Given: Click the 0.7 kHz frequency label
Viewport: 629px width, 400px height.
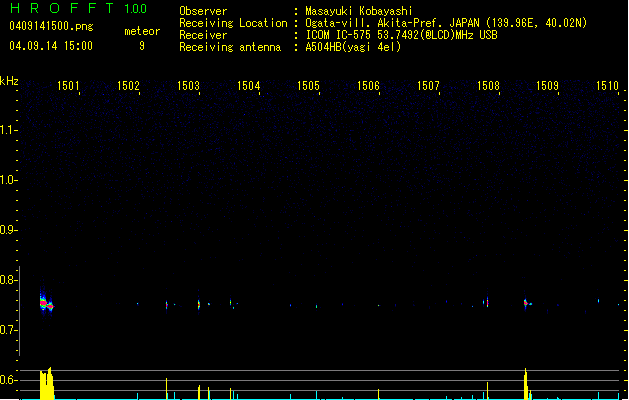Looking at the screenshot, I should (x=7, y=330).
